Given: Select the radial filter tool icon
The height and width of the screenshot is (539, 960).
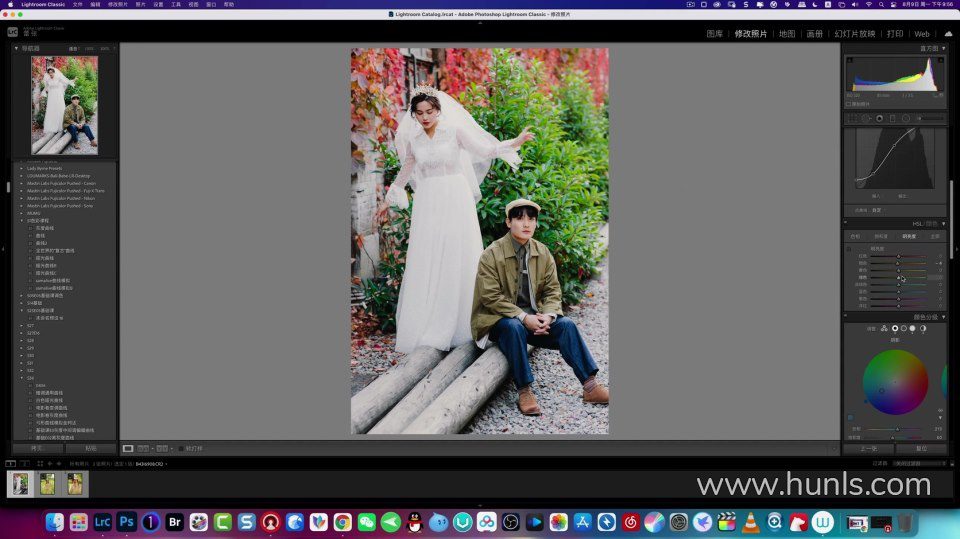Looking at the screenshot, I should pyautogui.click(x=905, y=118).
